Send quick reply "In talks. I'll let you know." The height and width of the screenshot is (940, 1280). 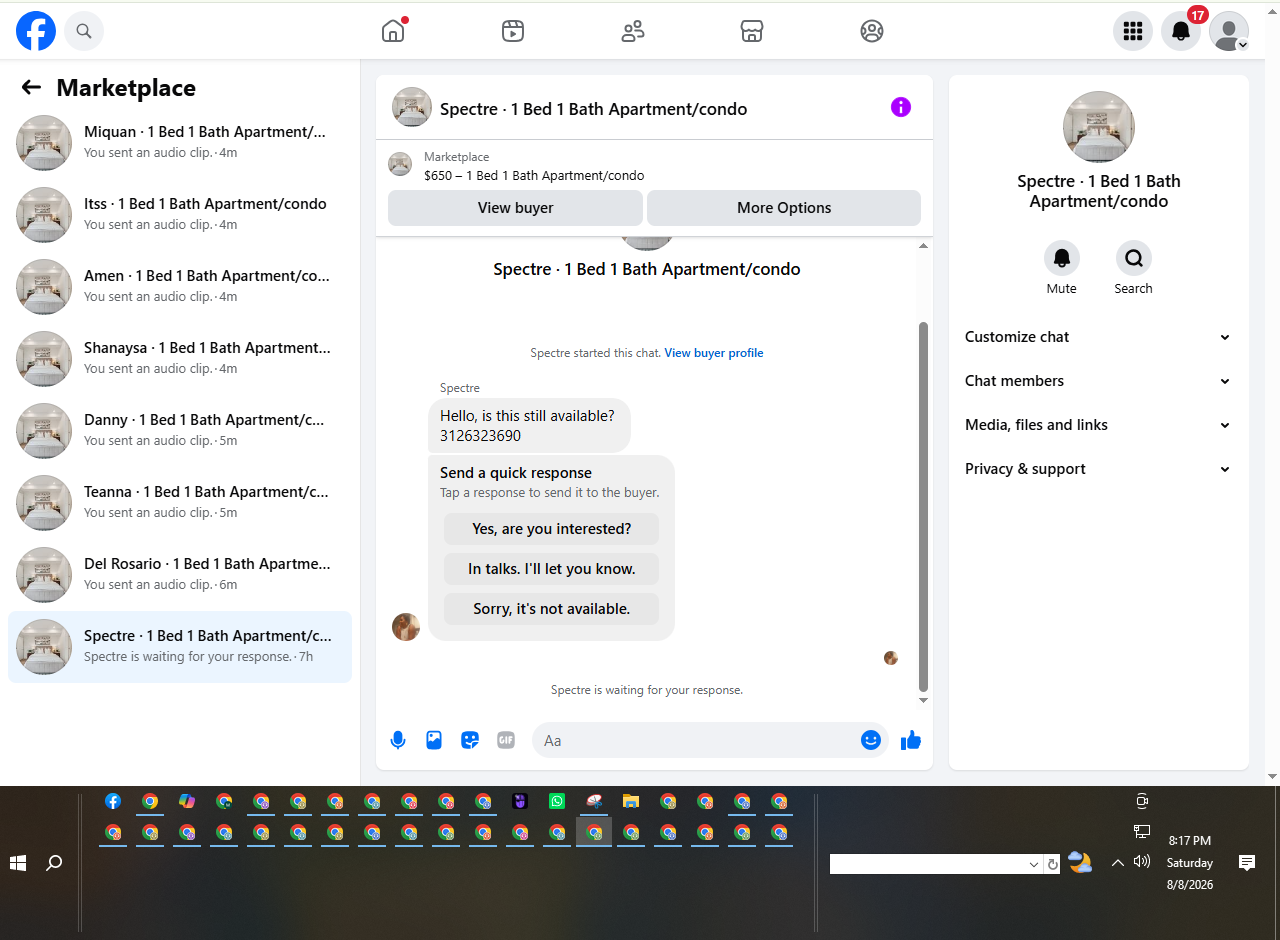pyautogui.click(x=551, y=569)
